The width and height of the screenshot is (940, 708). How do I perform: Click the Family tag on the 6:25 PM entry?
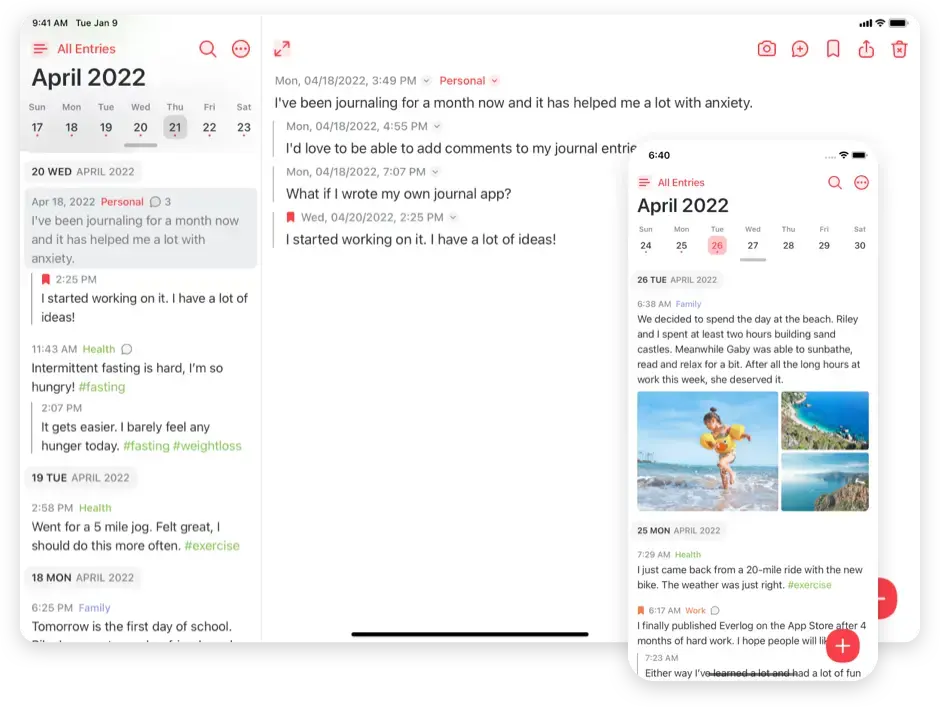[95, 607]
